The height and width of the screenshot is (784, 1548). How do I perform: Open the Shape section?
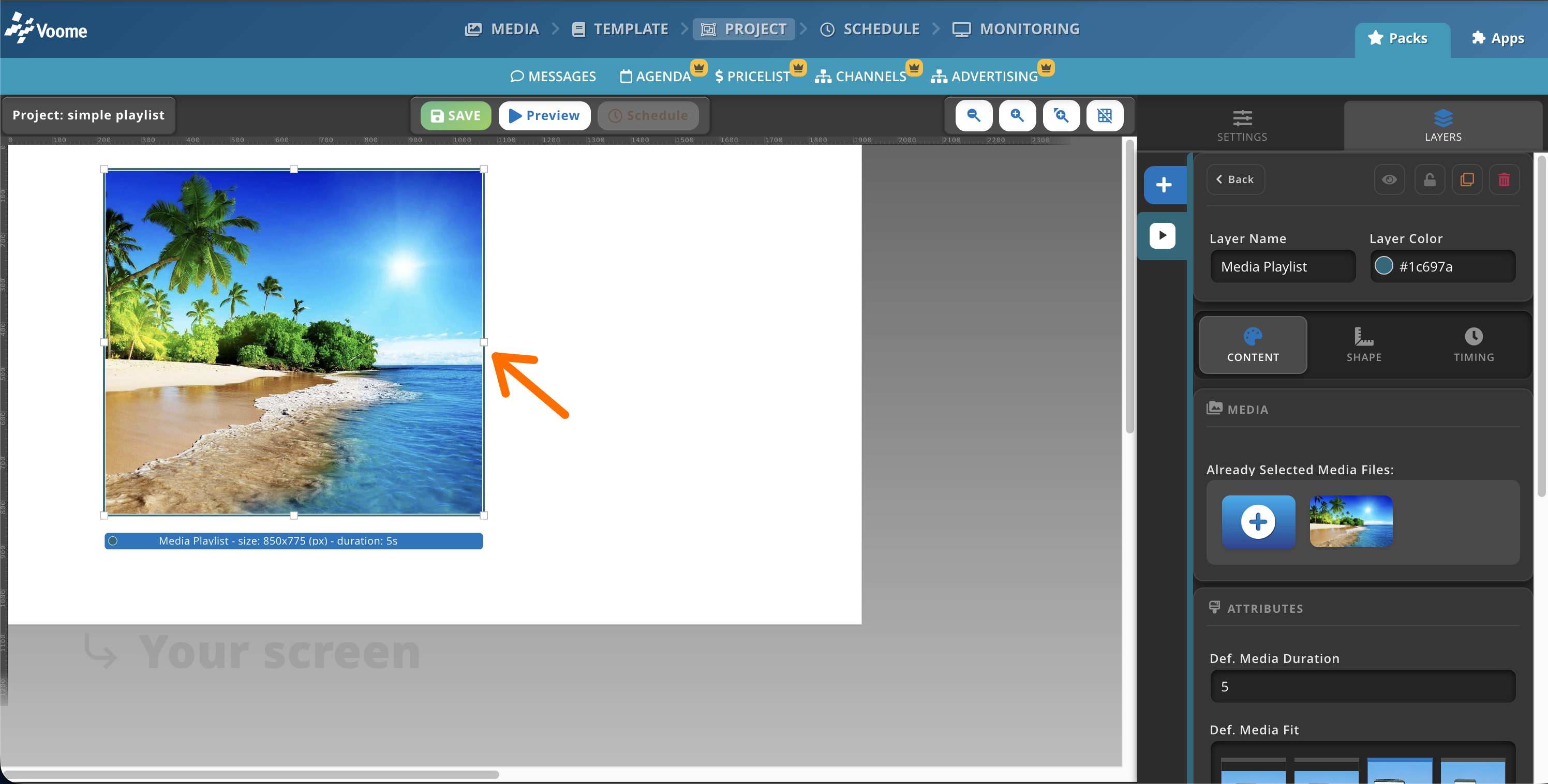pyautogui.click(x=1363, y=345)
